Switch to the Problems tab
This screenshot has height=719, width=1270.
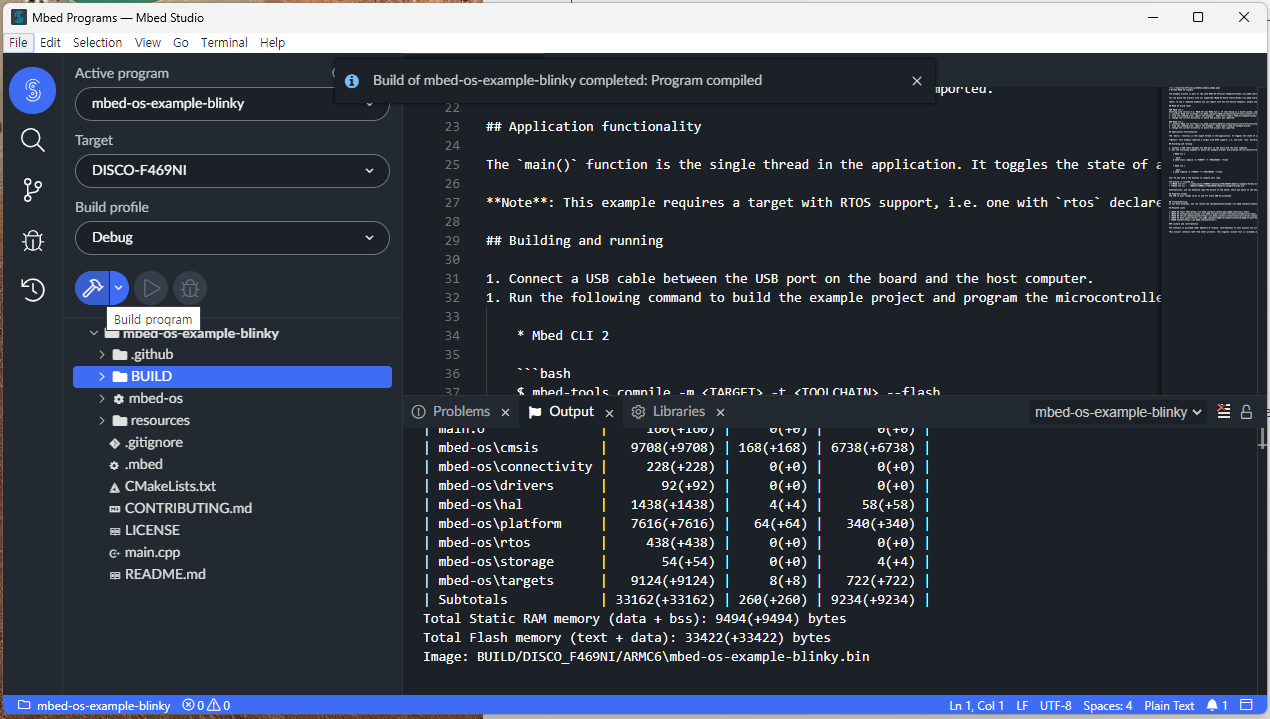click(x=460, y=412)
